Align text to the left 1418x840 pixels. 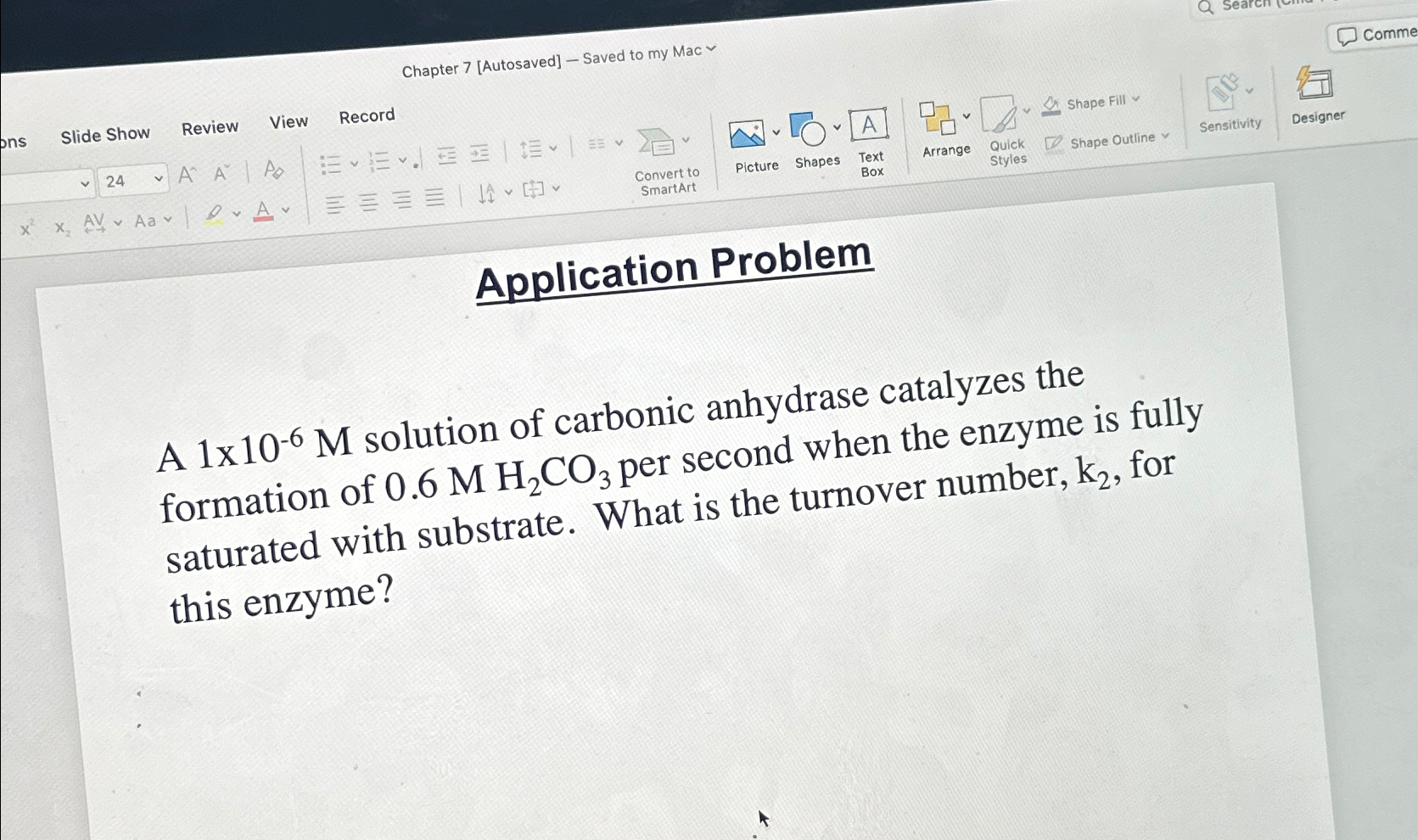click(335, 205)
